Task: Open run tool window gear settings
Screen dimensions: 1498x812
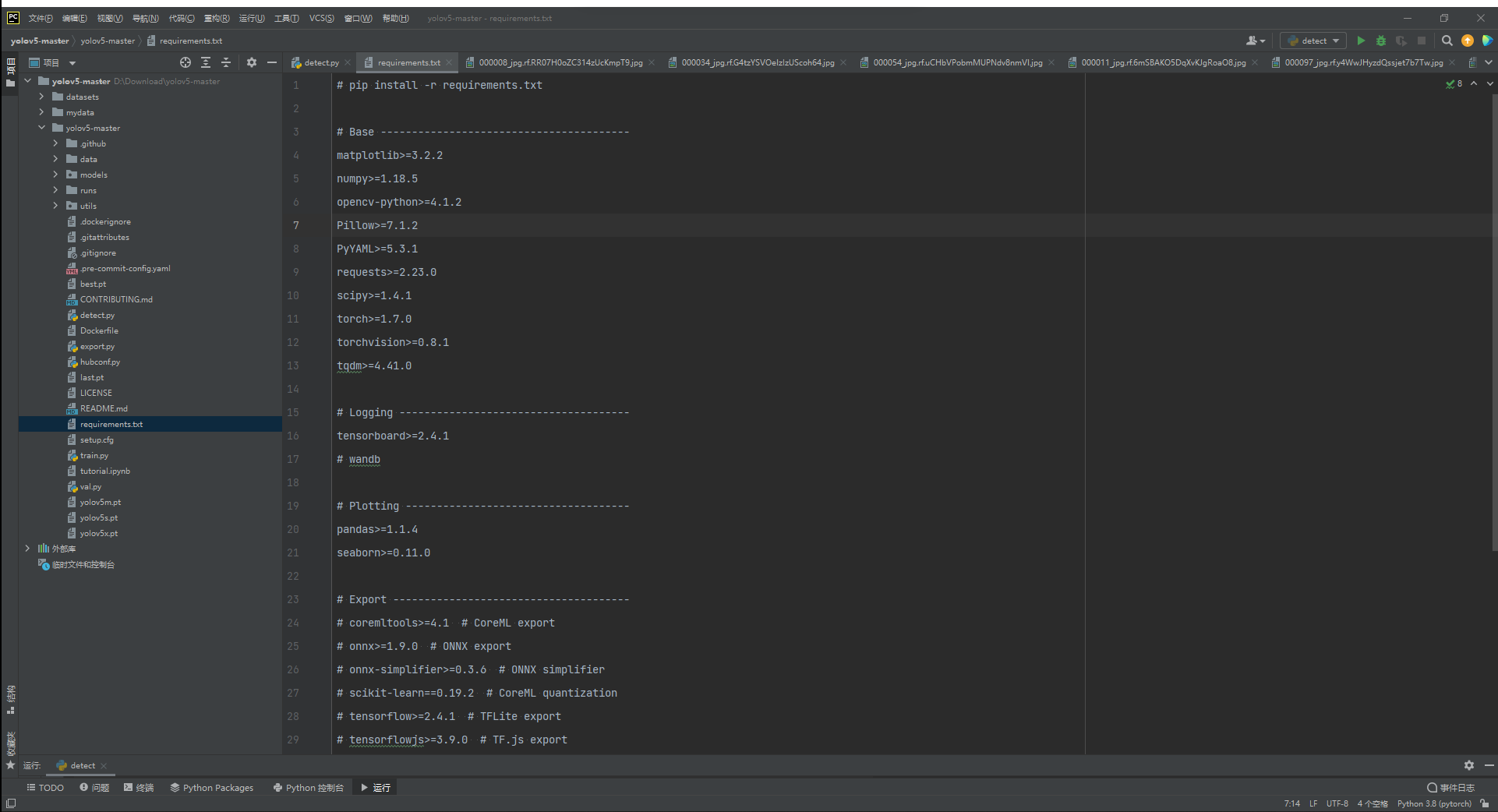Action: pyautogui.click(x=1469, y=765)
